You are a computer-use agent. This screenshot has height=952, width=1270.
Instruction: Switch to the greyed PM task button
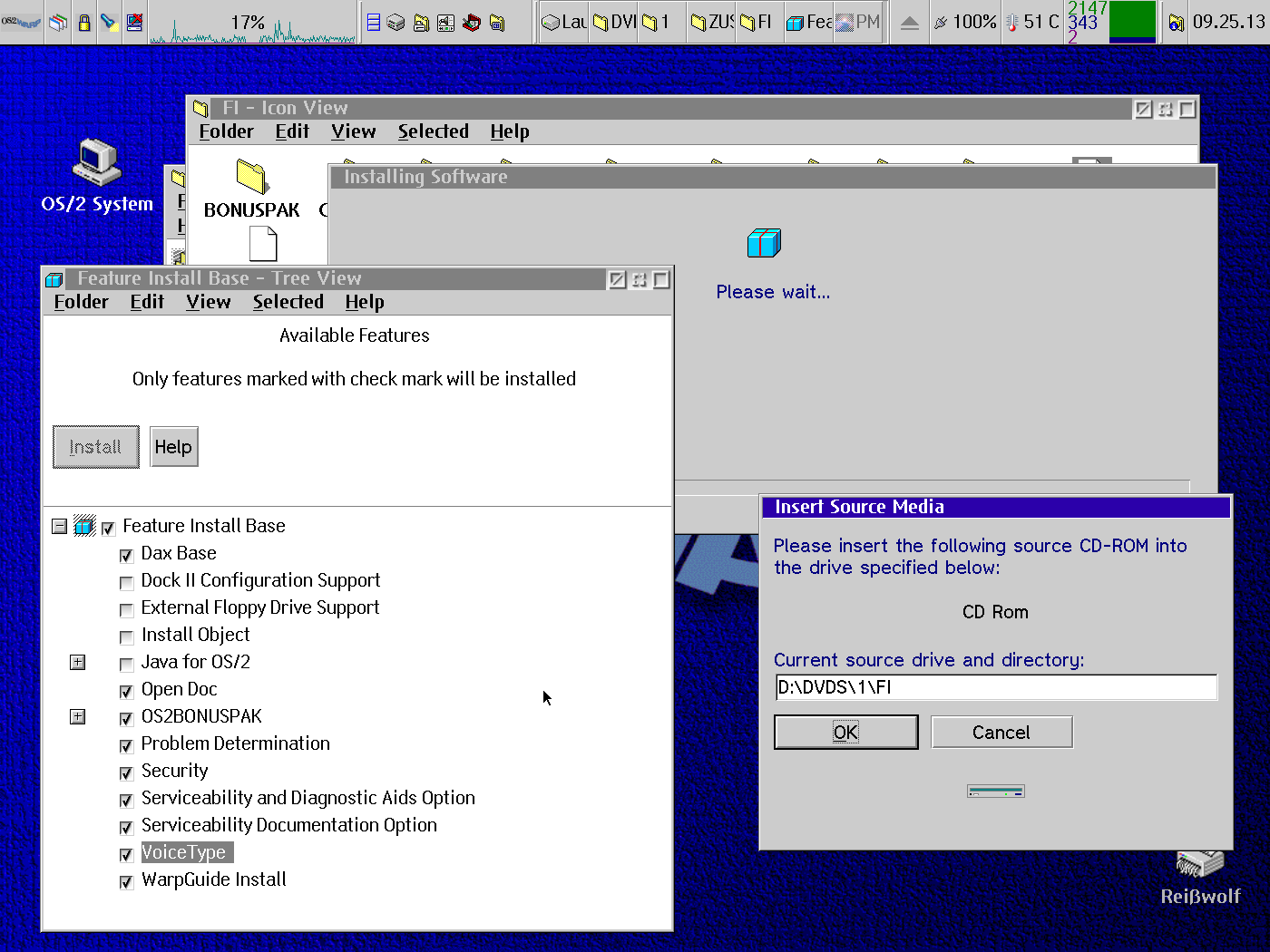[857, 22]
